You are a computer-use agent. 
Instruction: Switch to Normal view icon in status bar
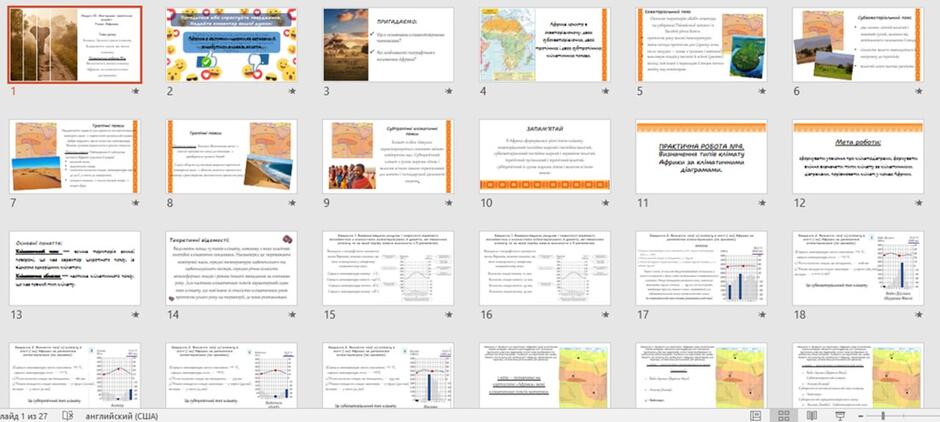tap(756, 415)
